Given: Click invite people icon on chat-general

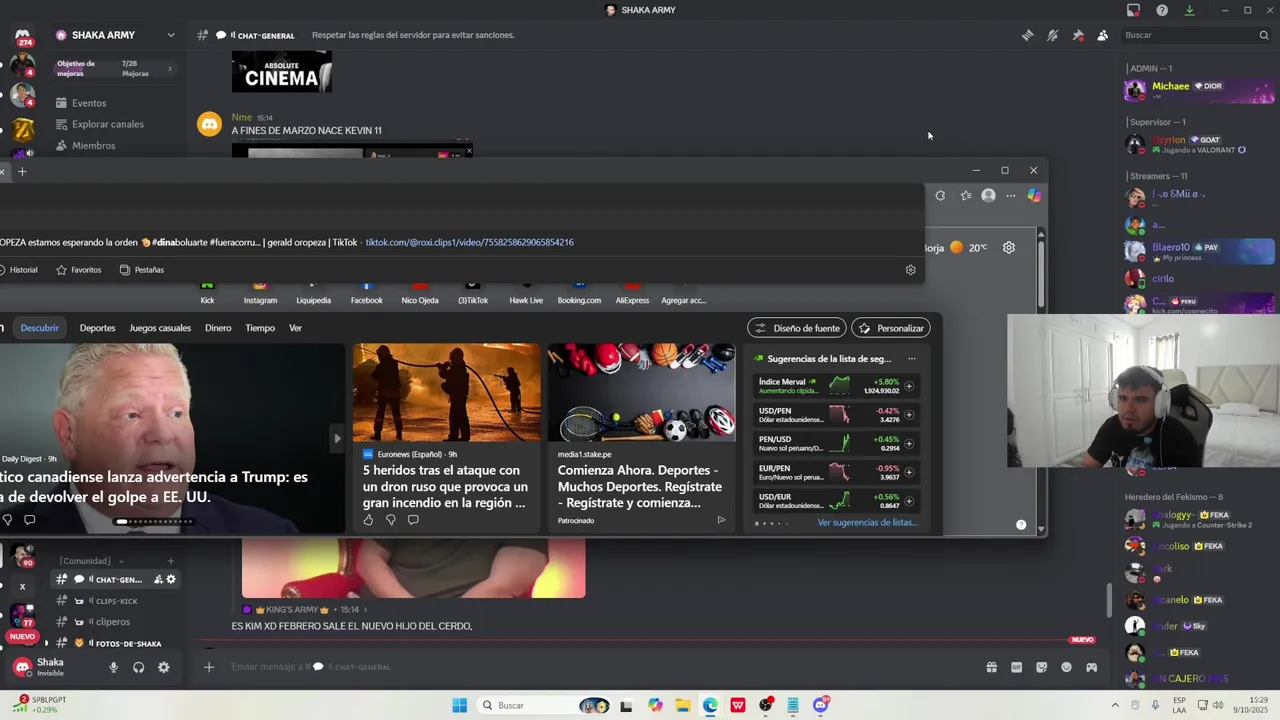Looking at the screenshot, I should (x=158, y=580).
